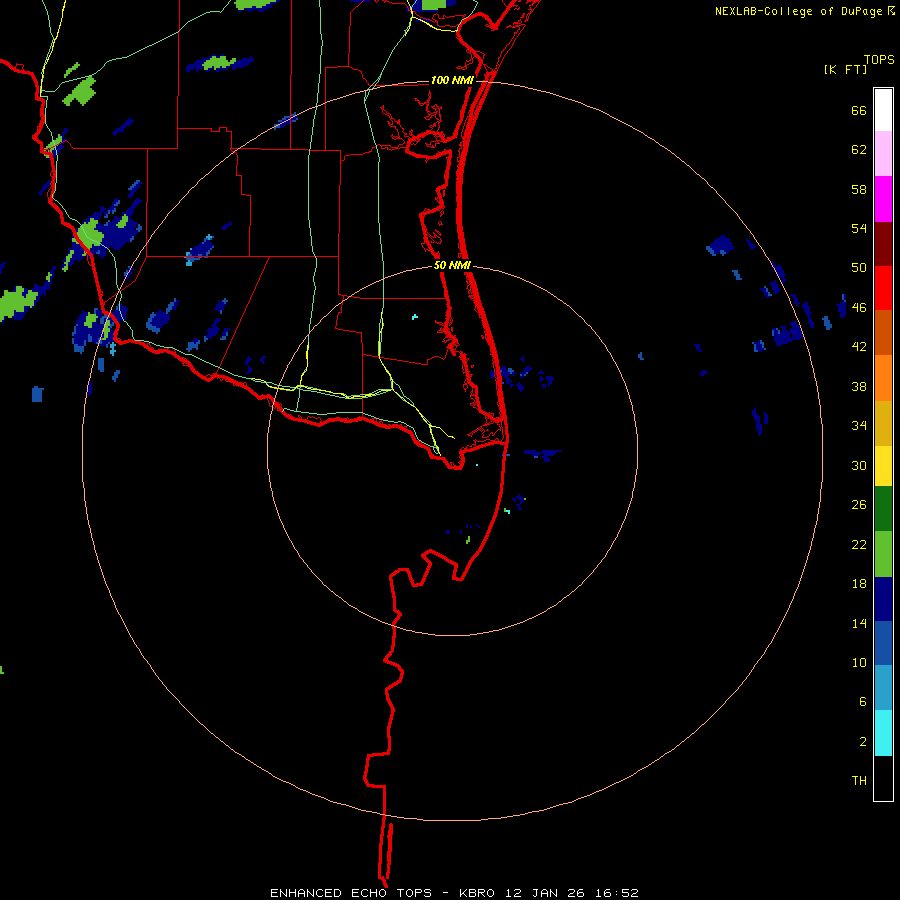Click the light blue swatch between 6 and 10

(883, 688)
